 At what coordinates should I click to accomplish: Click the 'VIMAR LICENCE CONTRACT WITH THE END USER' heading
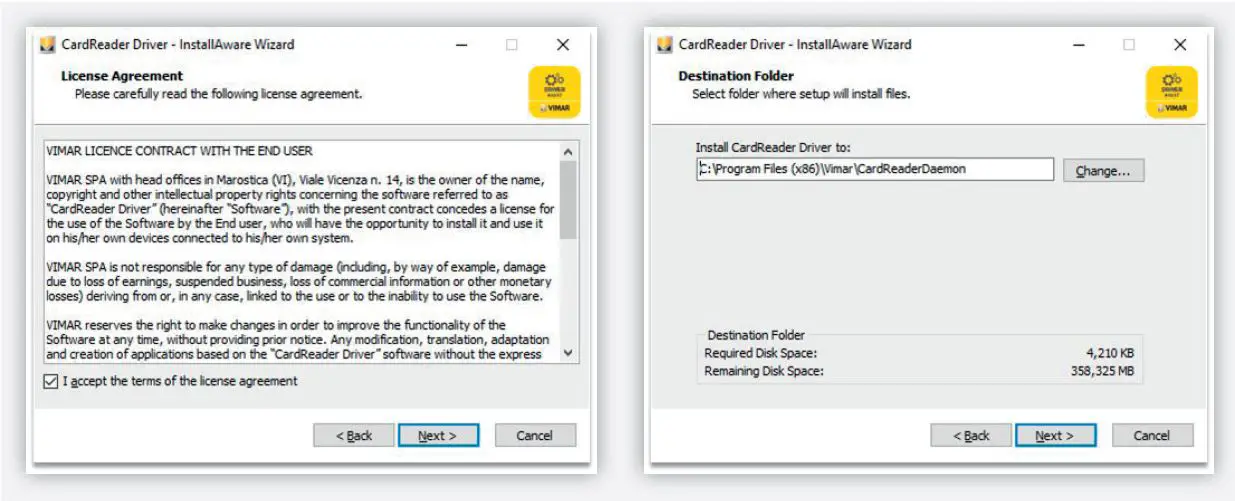pos(180,151)
